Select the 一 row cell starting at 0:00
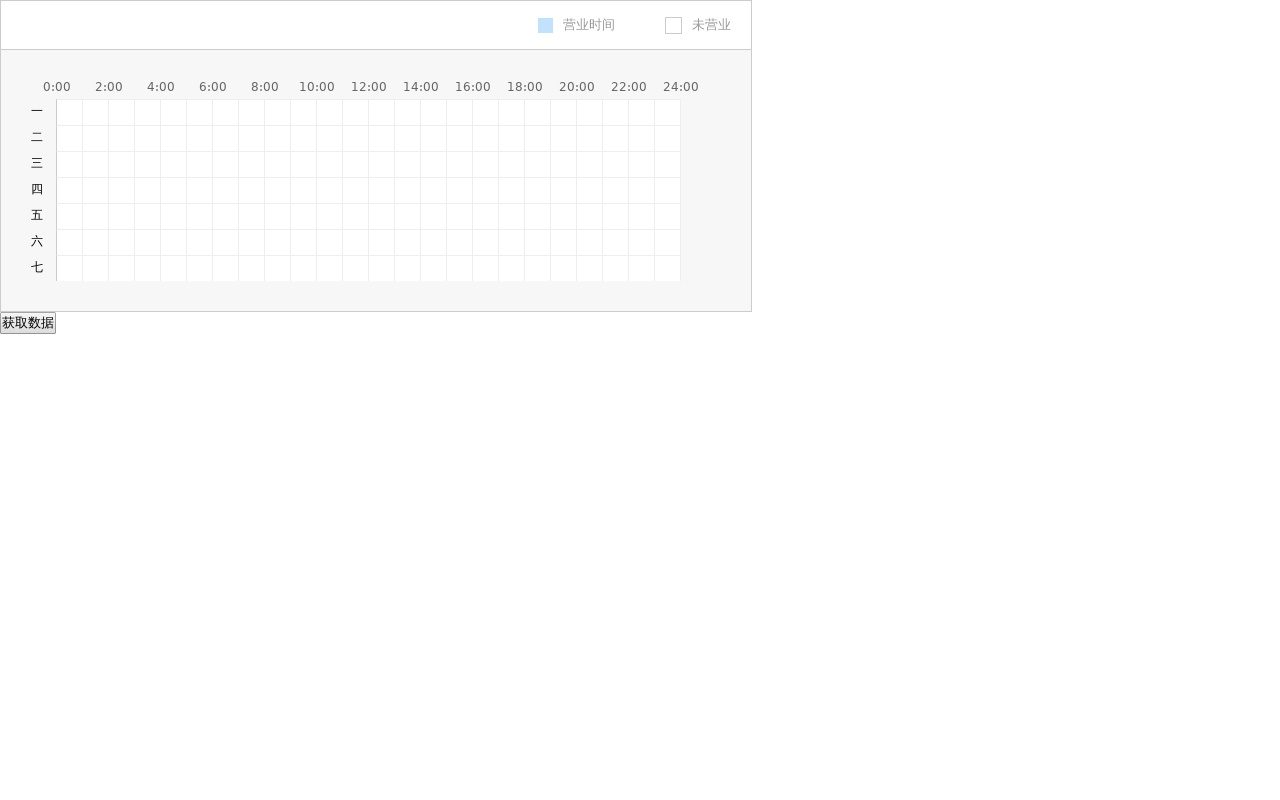The width and height of the screenshot is (1280, 800). pos(70,113)
